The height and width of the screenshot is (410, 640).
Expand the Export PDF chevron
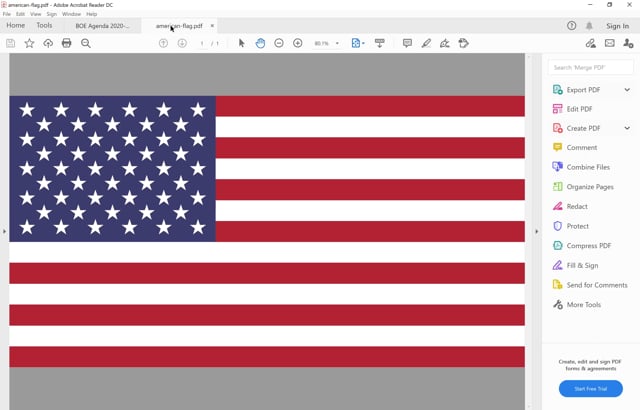[627, 90]
